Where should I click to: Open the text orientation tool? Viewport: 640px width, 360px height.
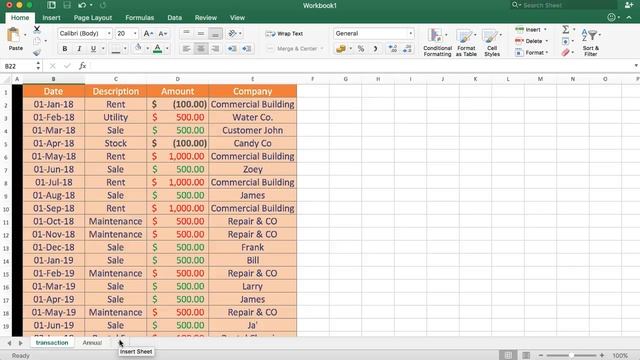(234, 33)
